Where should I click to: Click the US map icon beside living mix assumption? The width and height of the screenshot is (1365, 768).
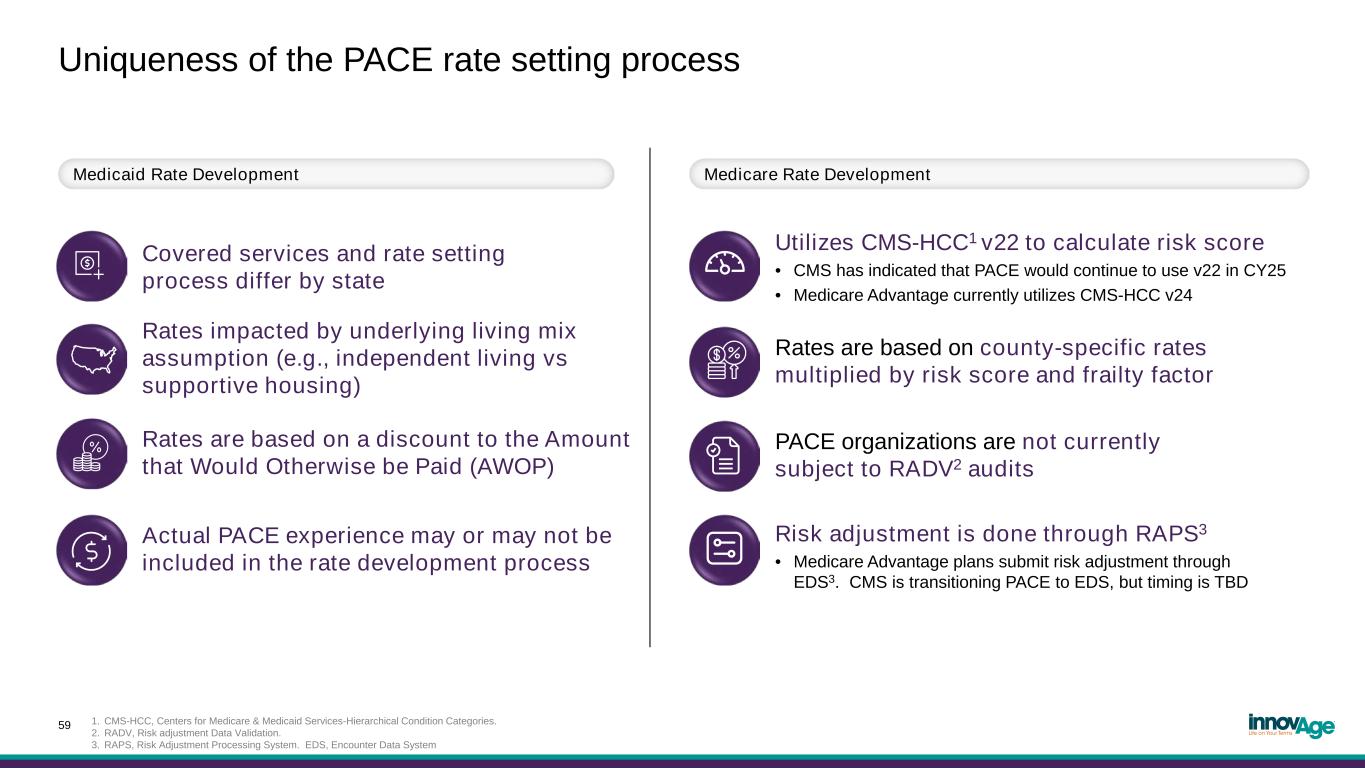click(92, 359)
